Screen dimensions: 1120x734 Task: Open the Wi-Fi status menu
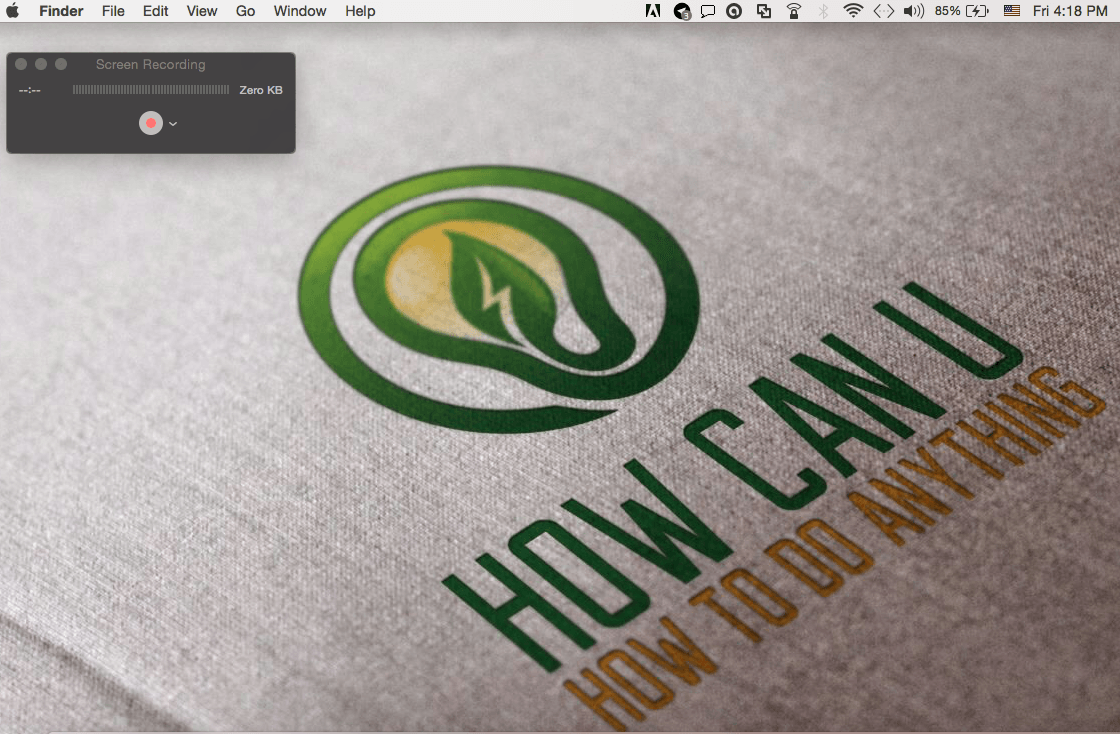point(853,11)
